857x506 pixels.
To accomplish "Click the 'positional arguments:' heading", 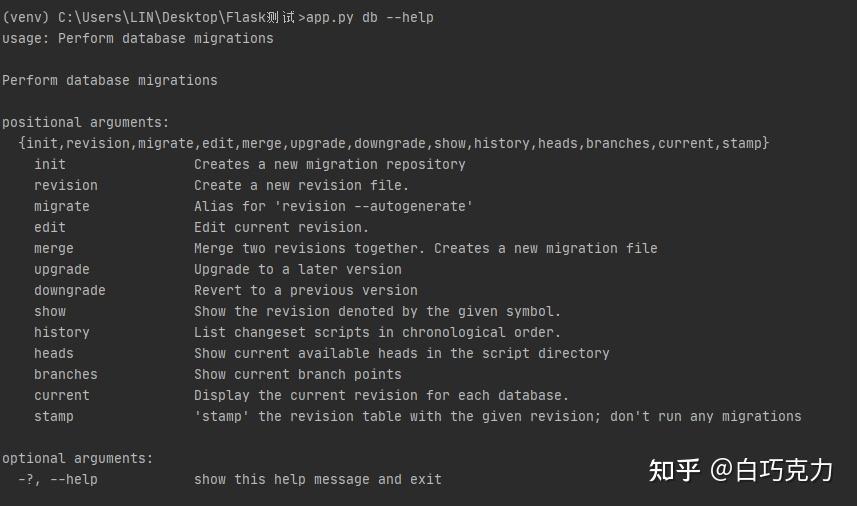I will coord(86,122).
